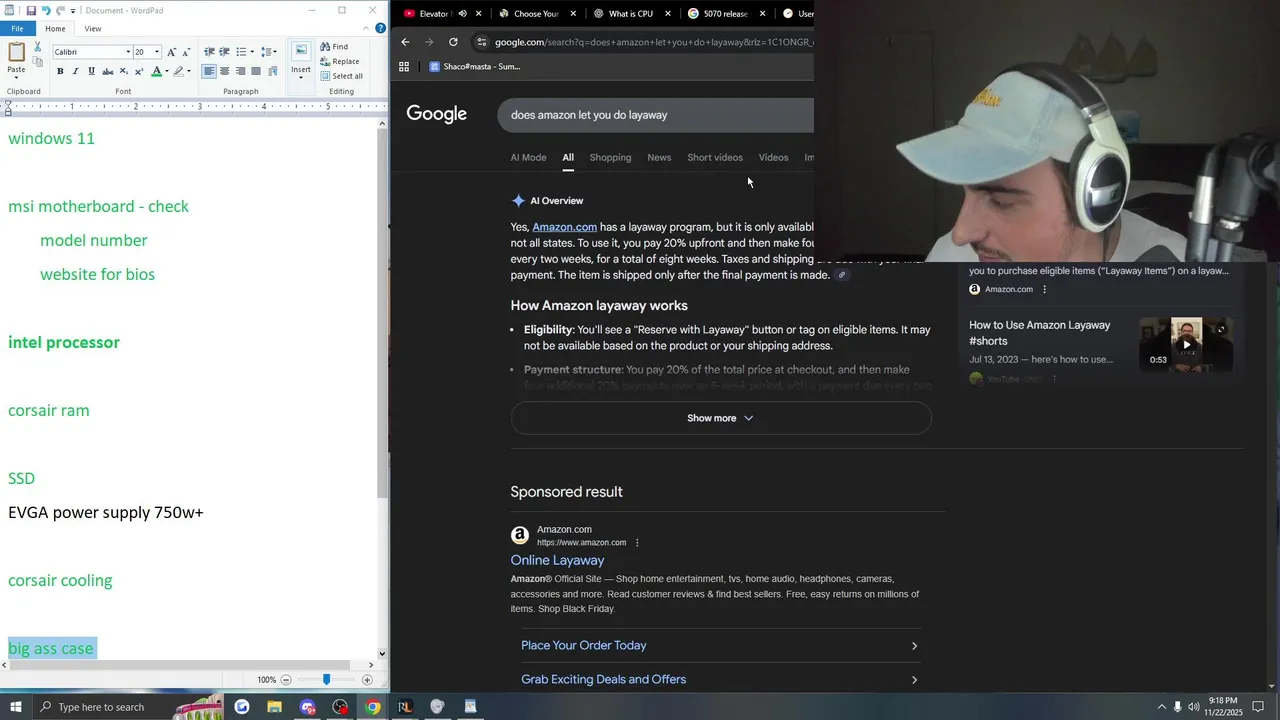Open WordPad Help question mark icon

pyautogui.click(x=381, y=29)
